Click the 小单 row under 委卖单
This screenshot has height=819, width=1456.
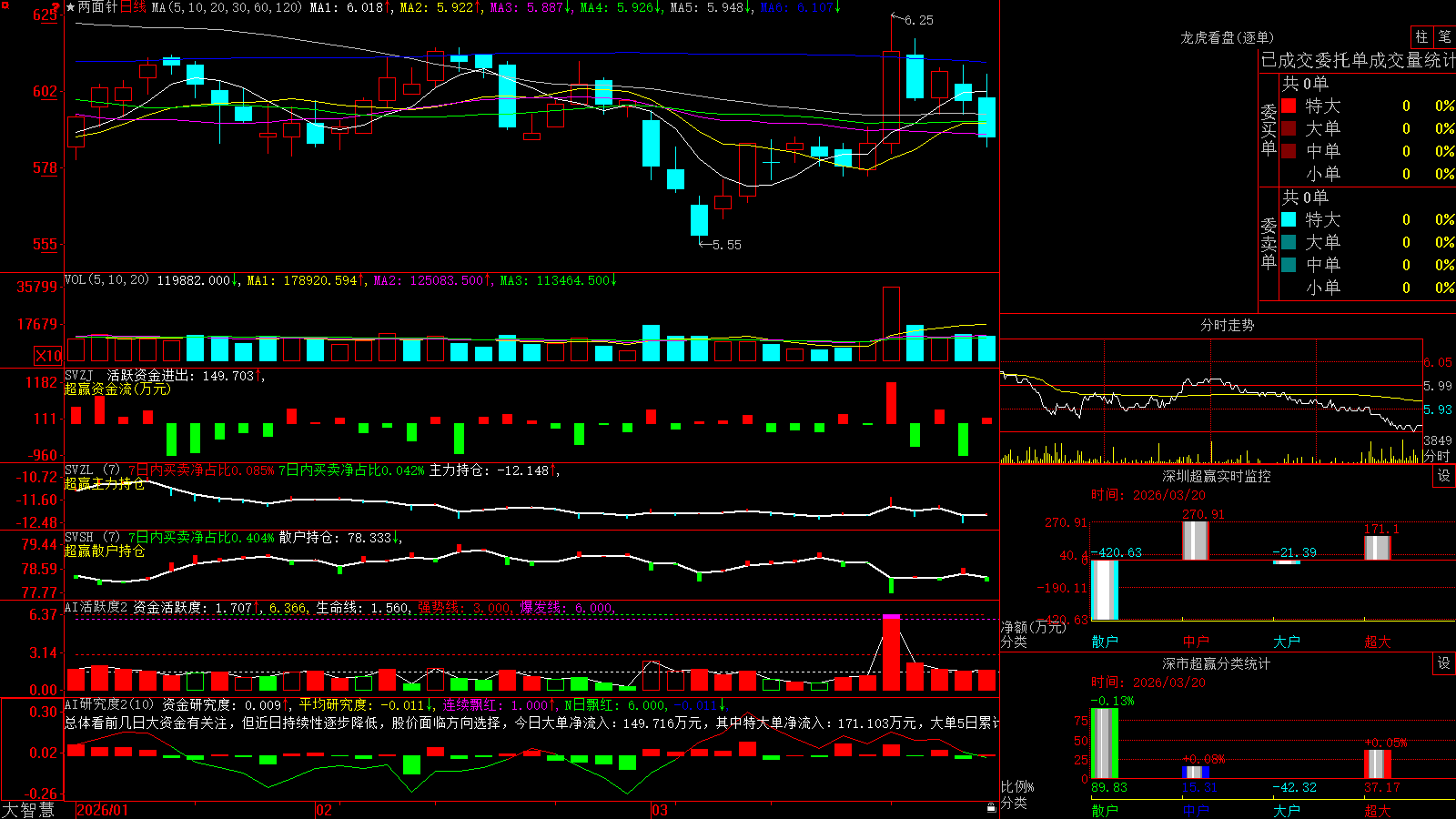tap(1368, 288)
